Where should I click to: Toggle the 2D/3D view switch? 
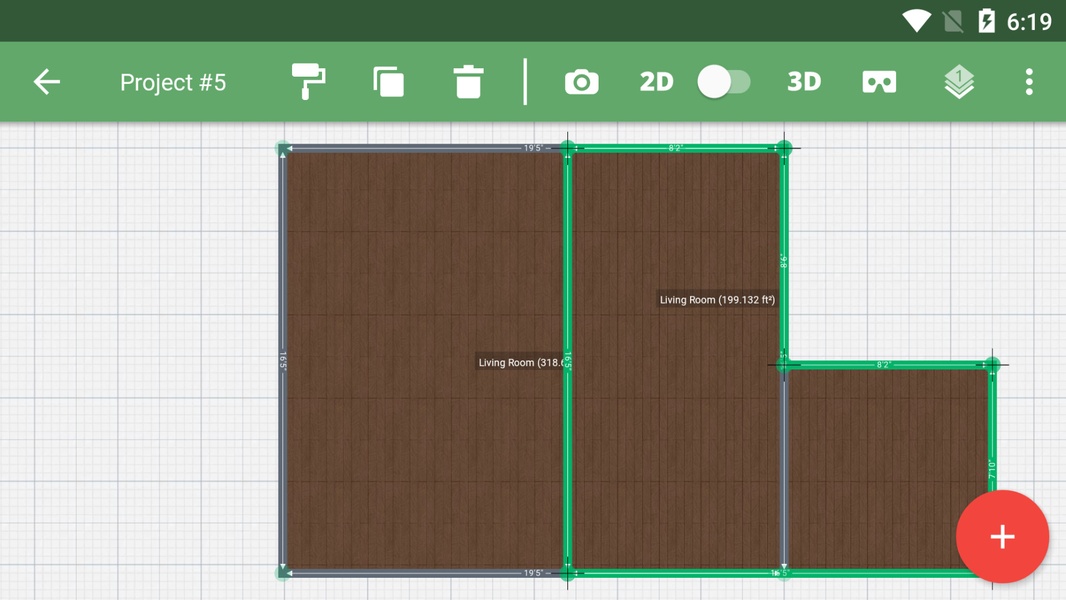pyautogui.click(x=724, y=82)
